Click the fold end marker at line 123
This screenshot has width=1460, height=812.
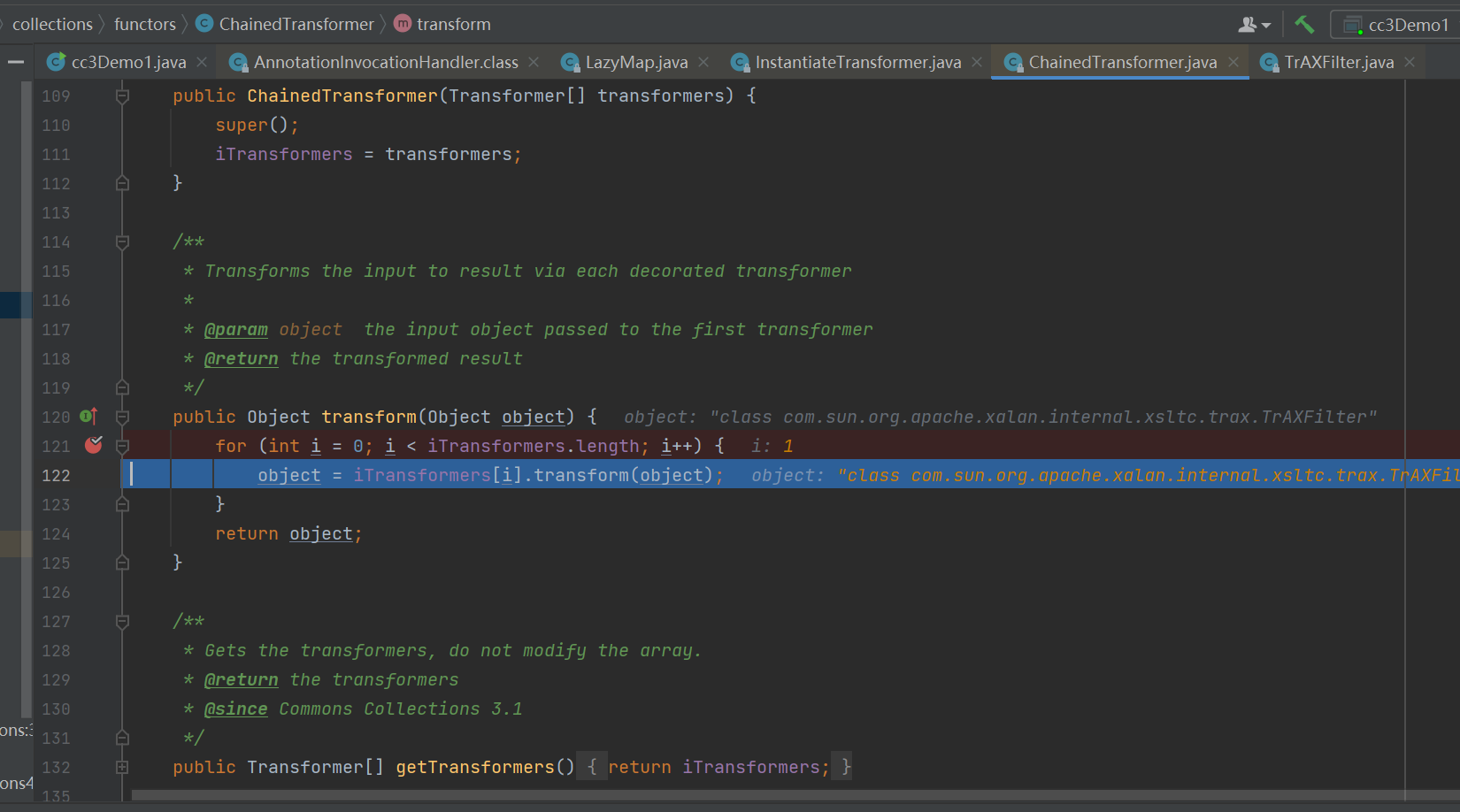coord(122,504)
